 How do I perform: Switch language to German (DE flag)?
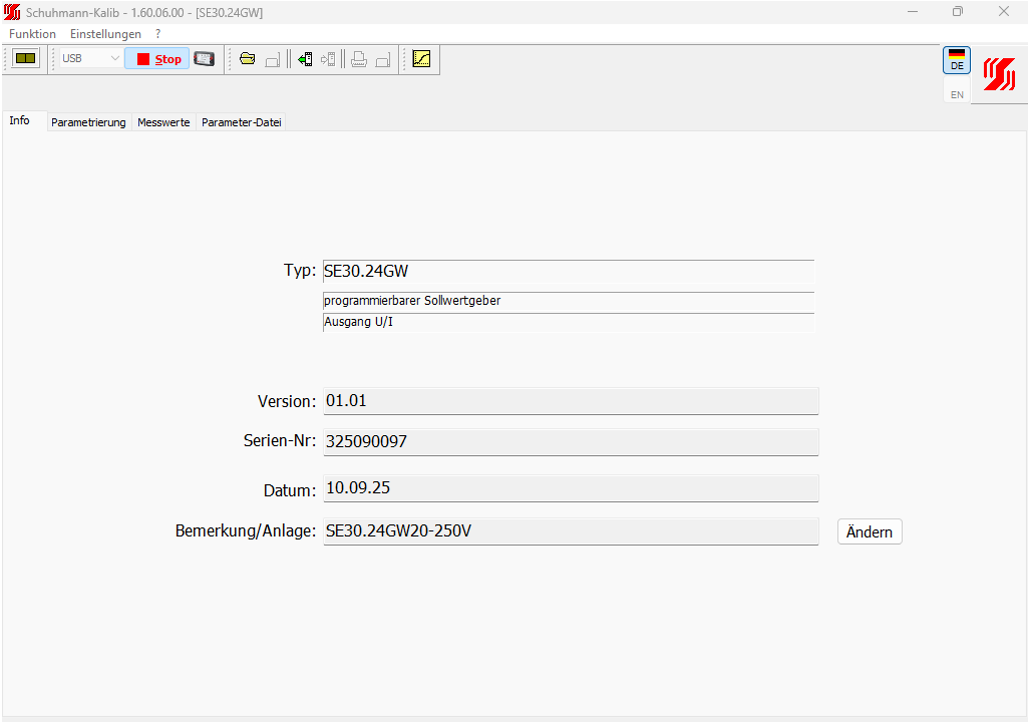click(x=957, y=60)
